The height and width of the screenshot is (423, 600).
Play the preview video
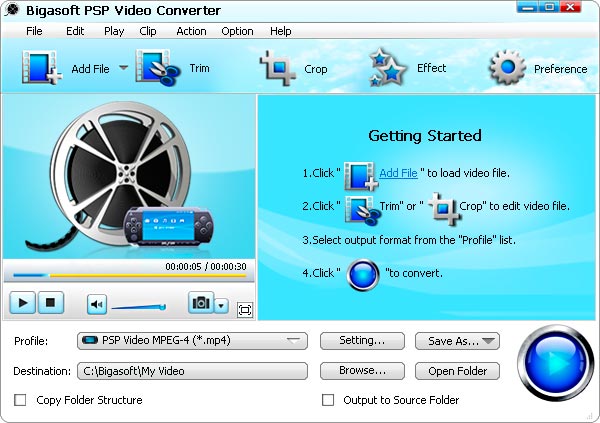tap(23, 303)
